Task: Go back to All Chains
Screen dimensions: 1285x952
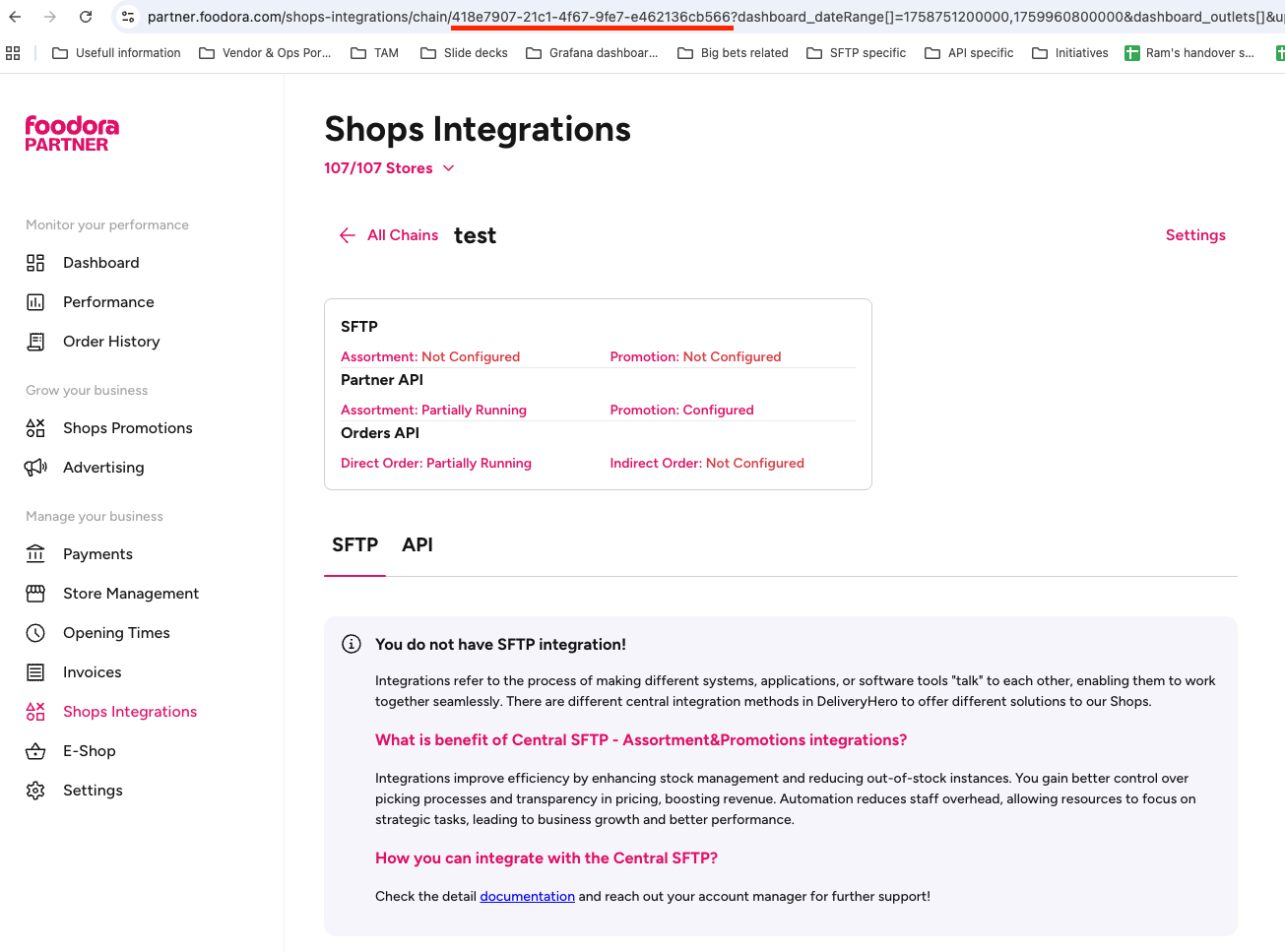Action: pos(389,235)
